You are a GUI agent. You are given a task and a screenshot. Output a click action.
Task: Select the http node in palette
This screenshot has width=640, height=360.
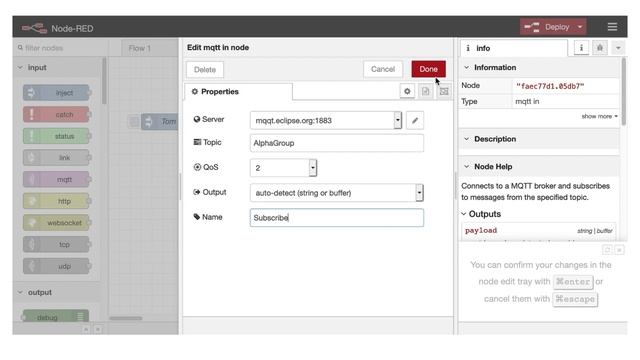click(56, 201)
